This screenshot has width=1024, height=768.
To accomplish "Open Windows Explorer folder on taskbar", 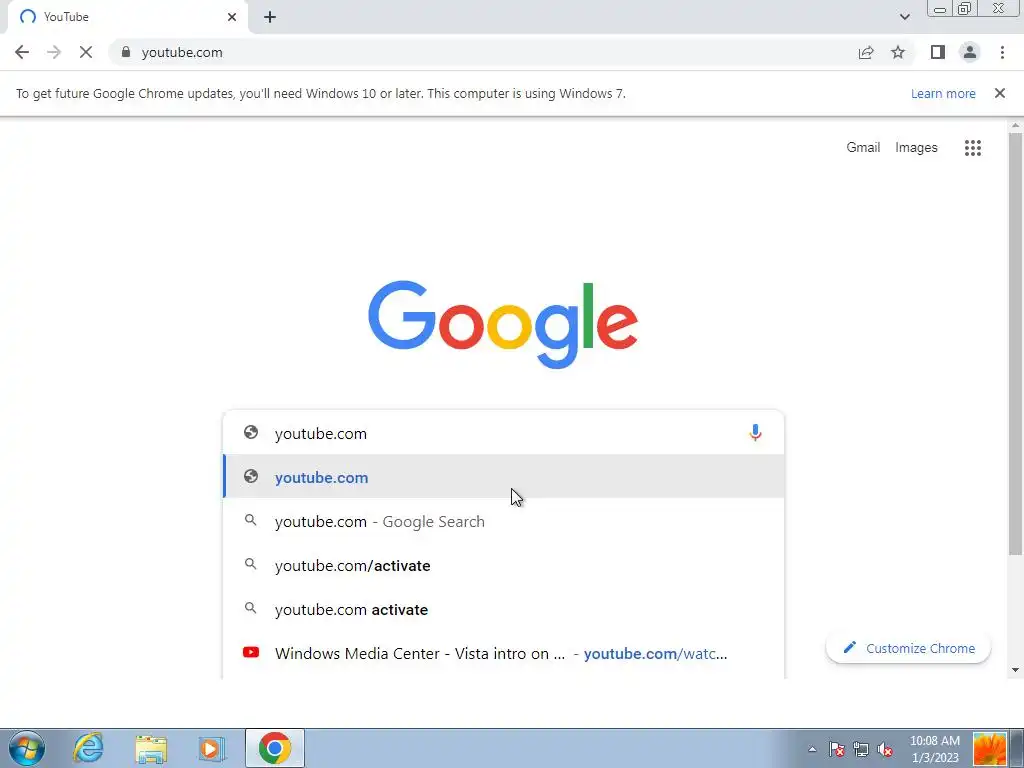I will point(151,748).
